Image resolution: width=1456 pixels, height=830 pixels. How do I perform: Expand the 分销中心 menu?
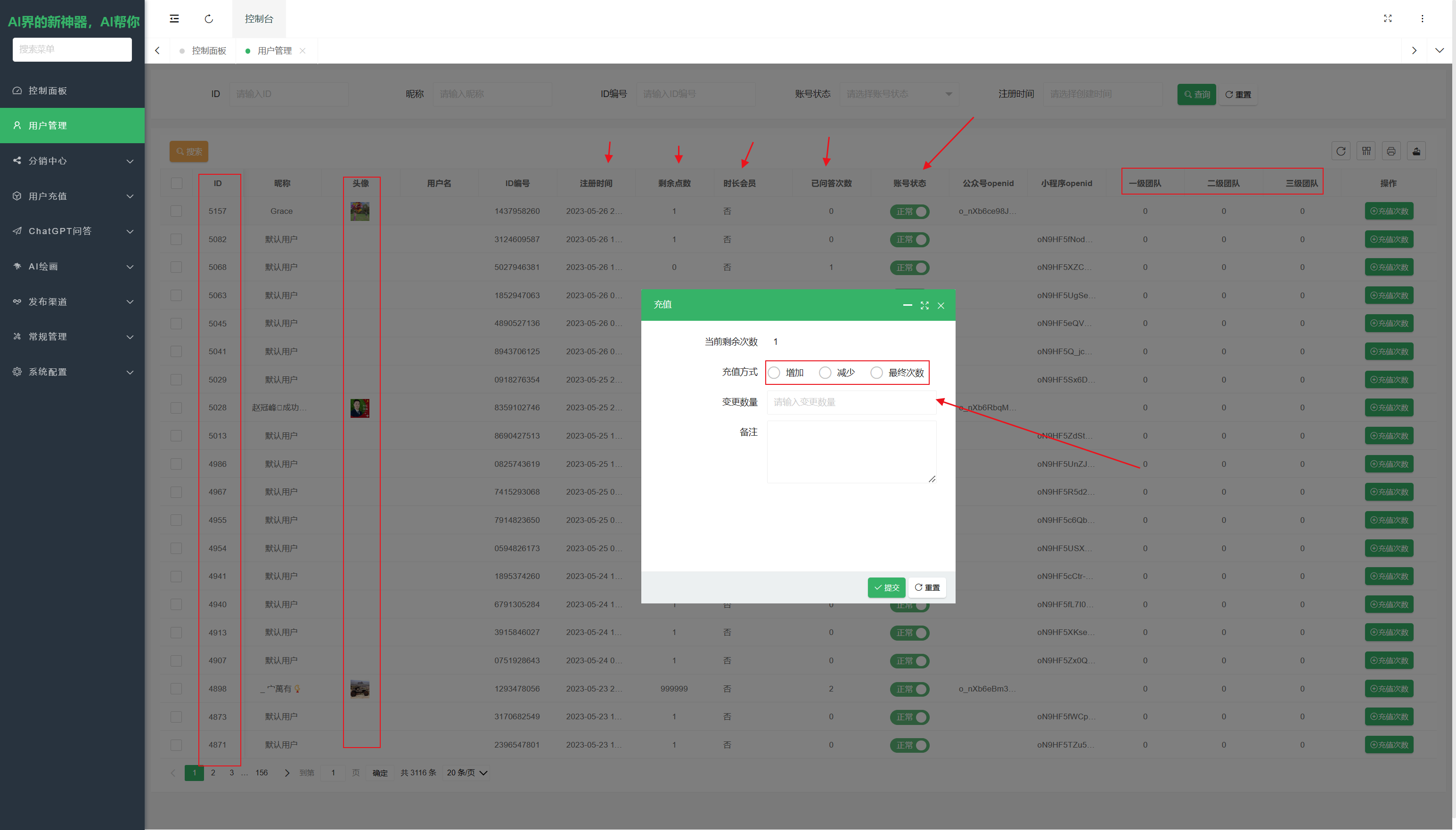pyautogui.click(x=73, y=161)
